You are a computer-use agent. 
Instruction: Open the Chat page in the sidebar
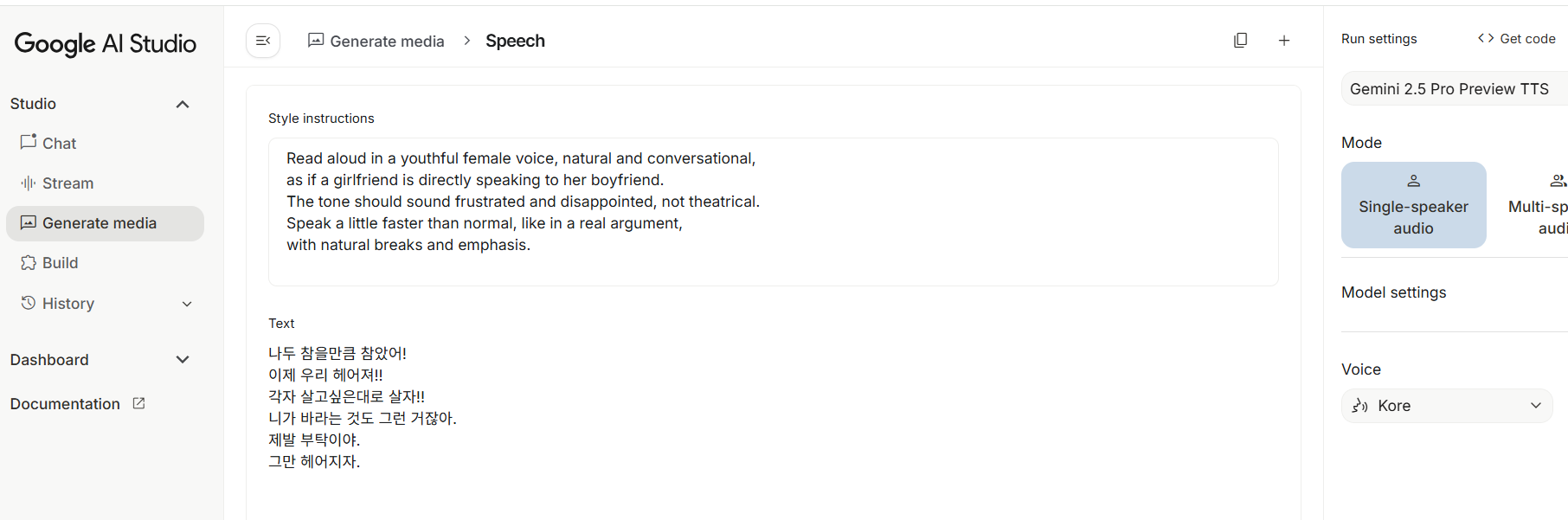(59, 144)
